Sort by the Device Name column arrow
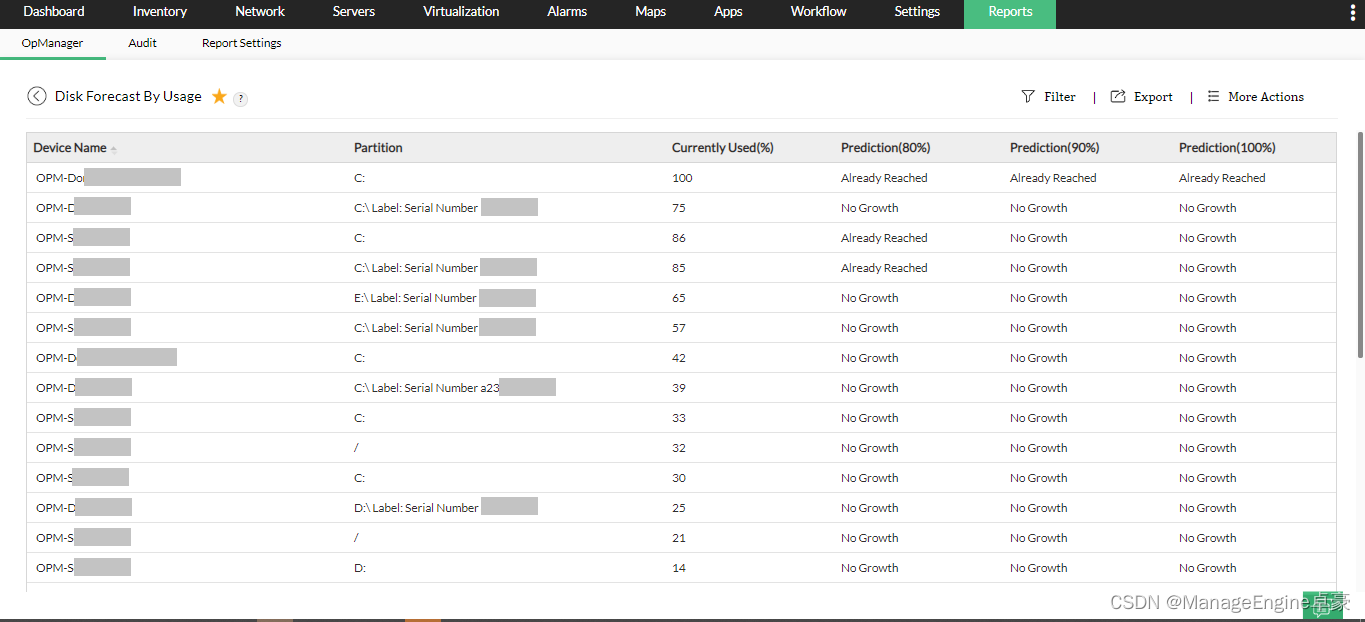Screen dimensions: 1365x622 tap(114, 149)
